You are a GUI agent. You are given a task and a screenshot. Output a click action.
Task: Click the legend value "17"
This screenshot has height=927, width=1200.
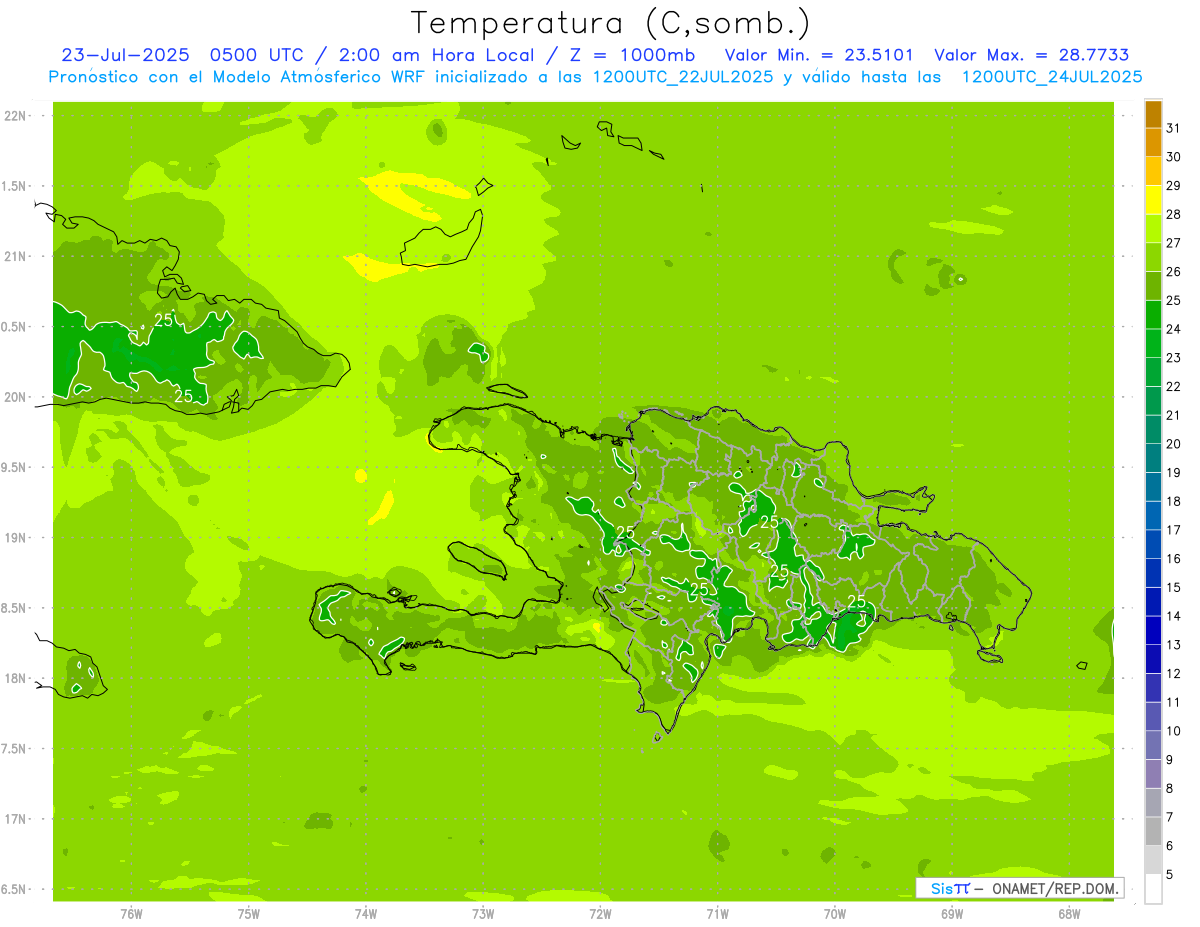coord(1173,530)
